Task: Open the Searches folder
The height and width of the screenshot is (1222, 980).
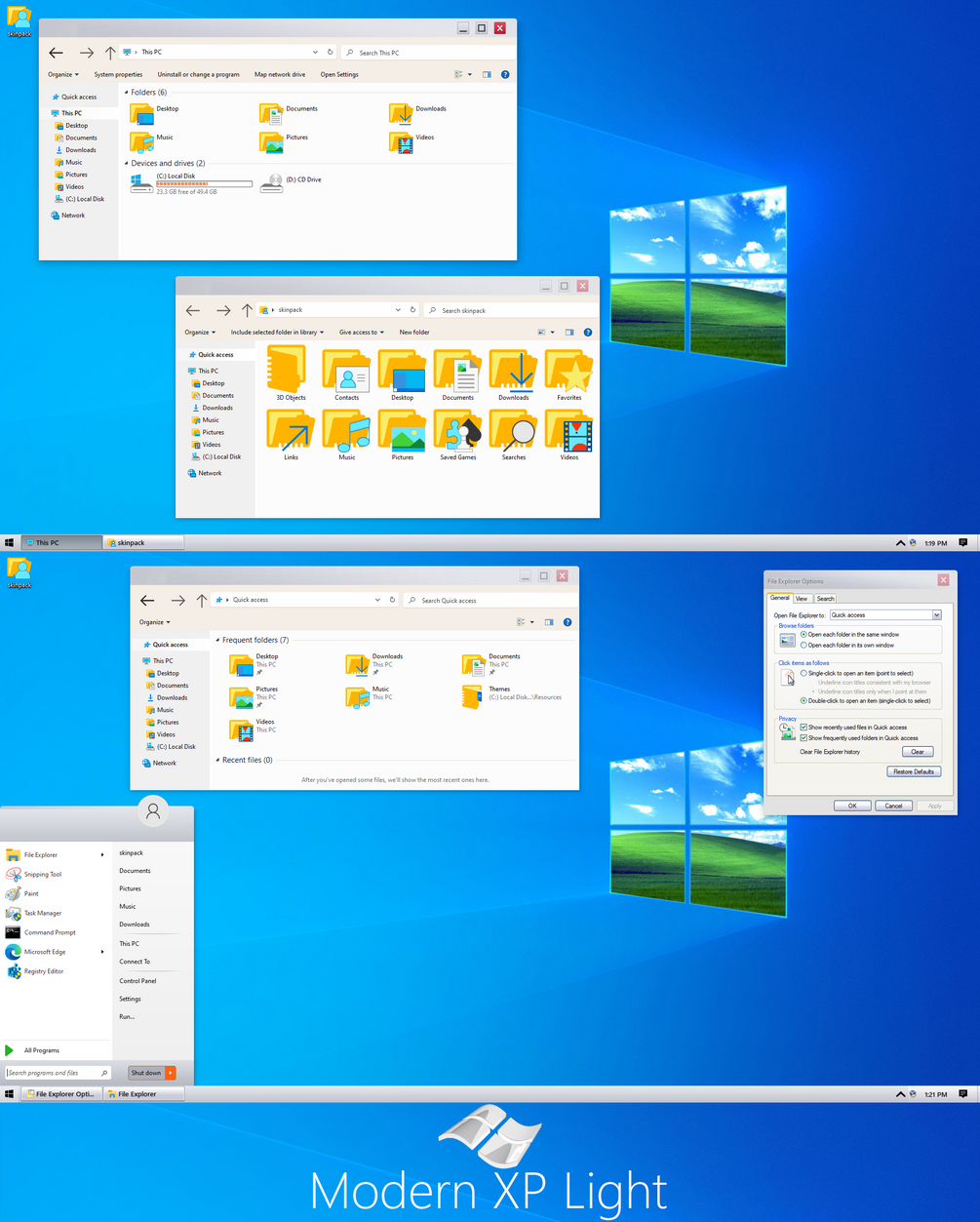Action: coord(514,435)
